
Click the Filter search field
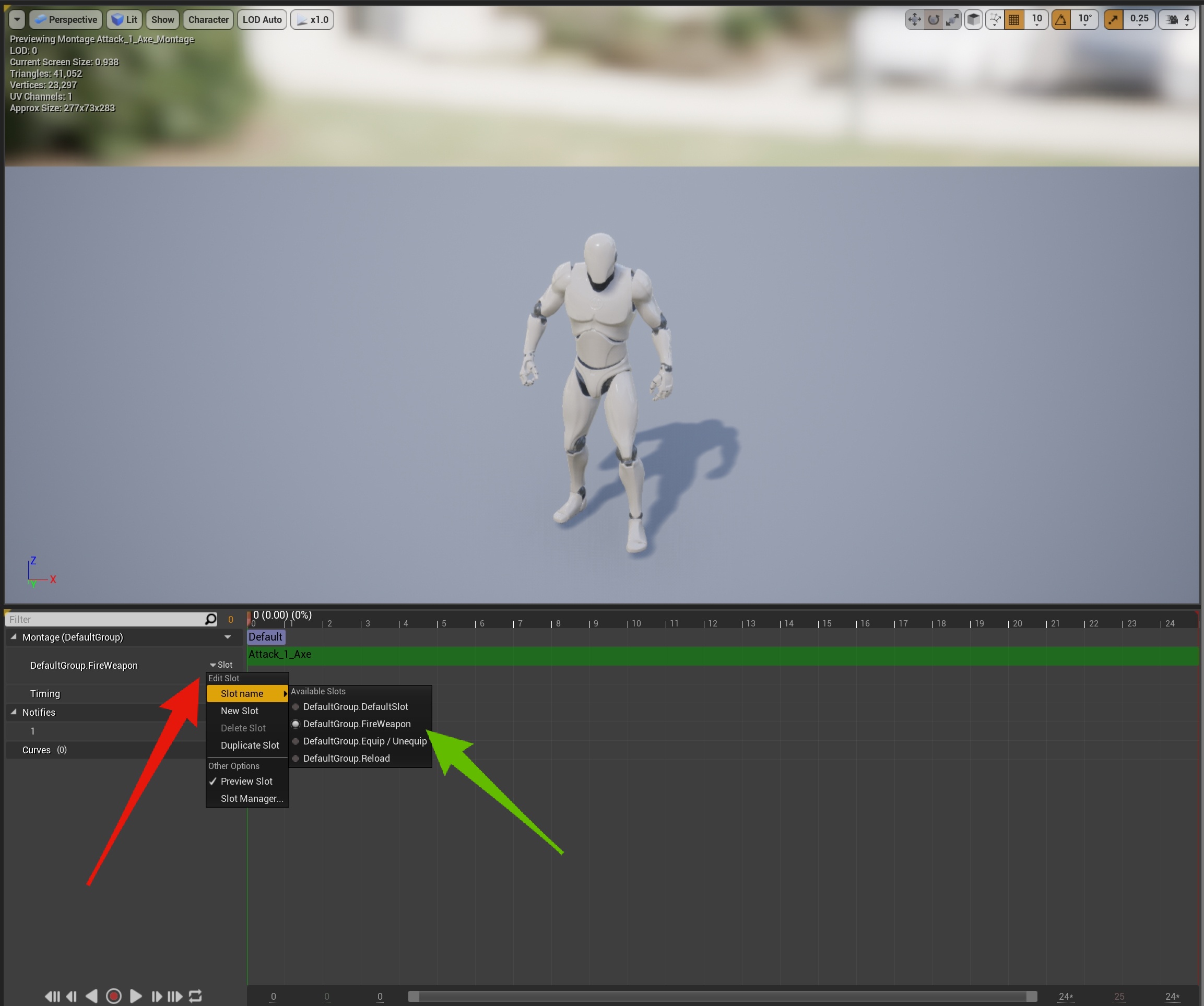(x=103, y=619)
